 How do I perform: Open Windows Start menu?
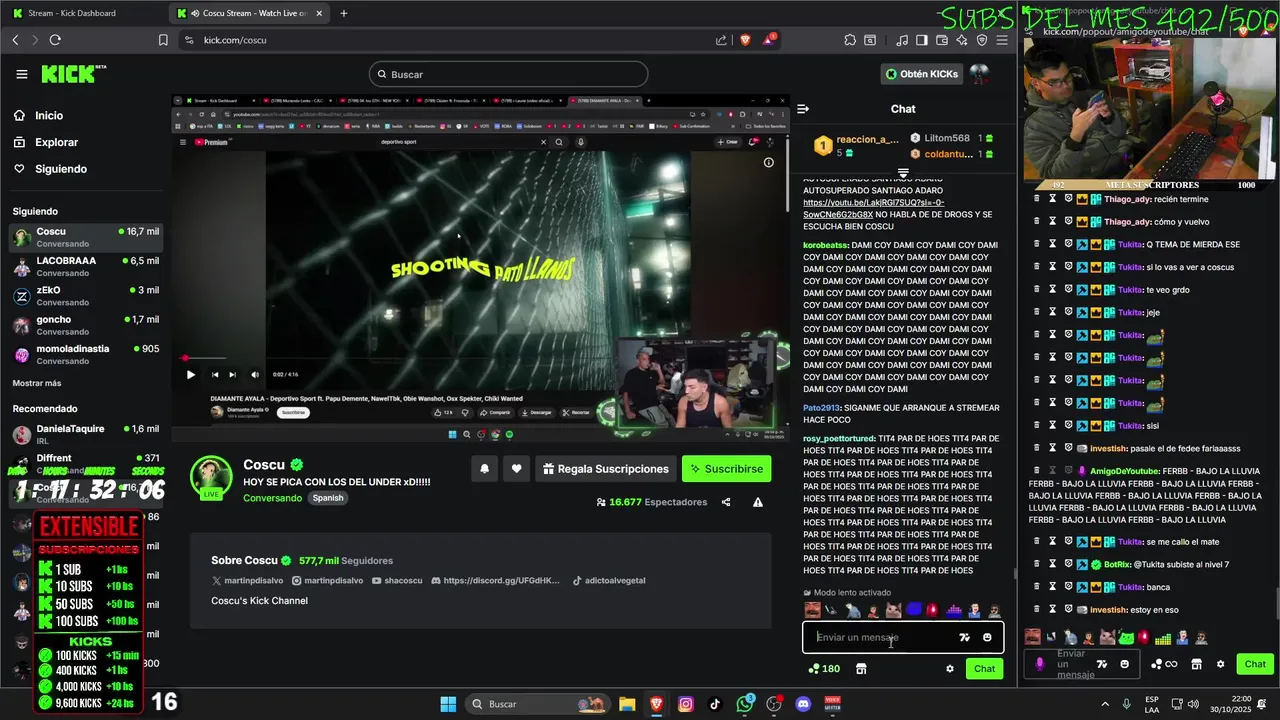(x=448, y=704)
